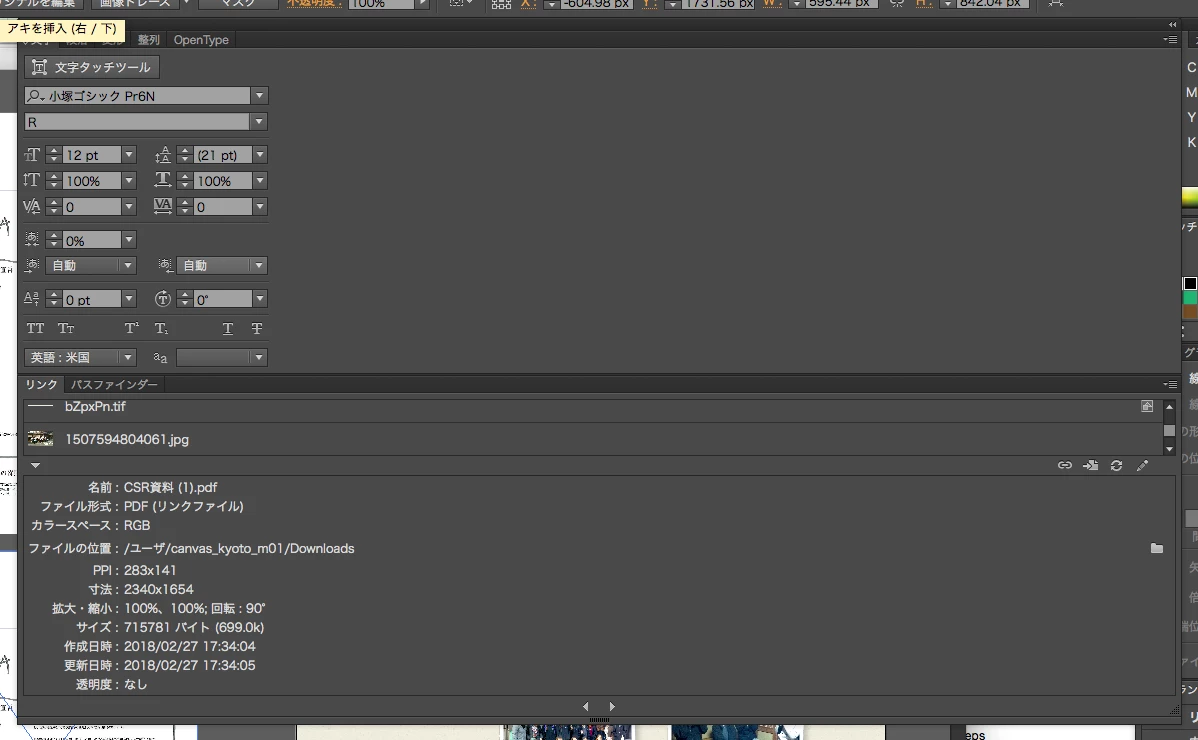1198x740 pixels.
Task: Increase font size with stepper up arrow
Action: (53, 150)
